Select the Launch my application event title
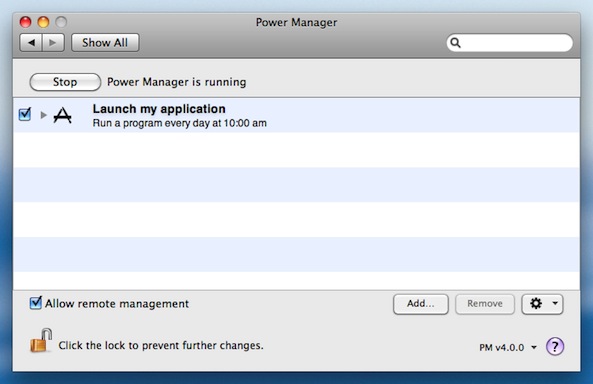Image resolution: width=593 pixels, height=384 pixels. 159,109
